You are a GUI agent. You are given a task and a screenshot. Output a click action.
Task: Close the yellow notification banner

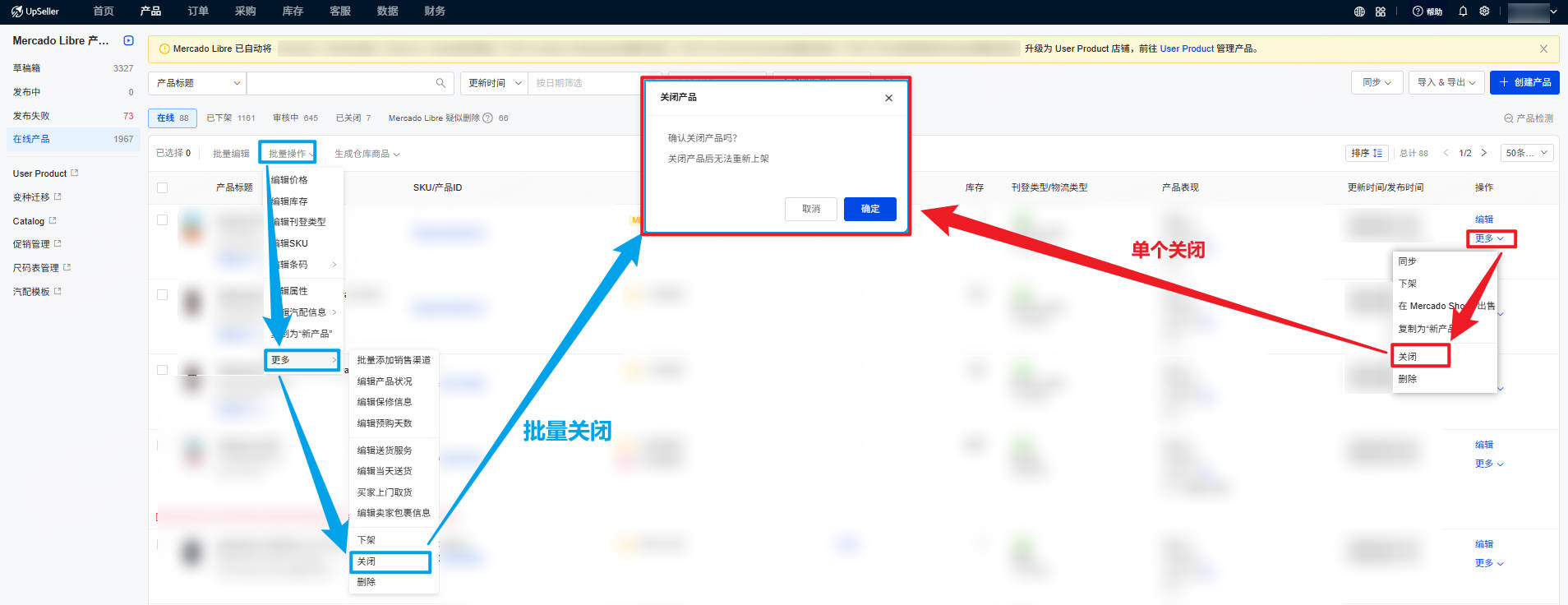coord(1543,48)
